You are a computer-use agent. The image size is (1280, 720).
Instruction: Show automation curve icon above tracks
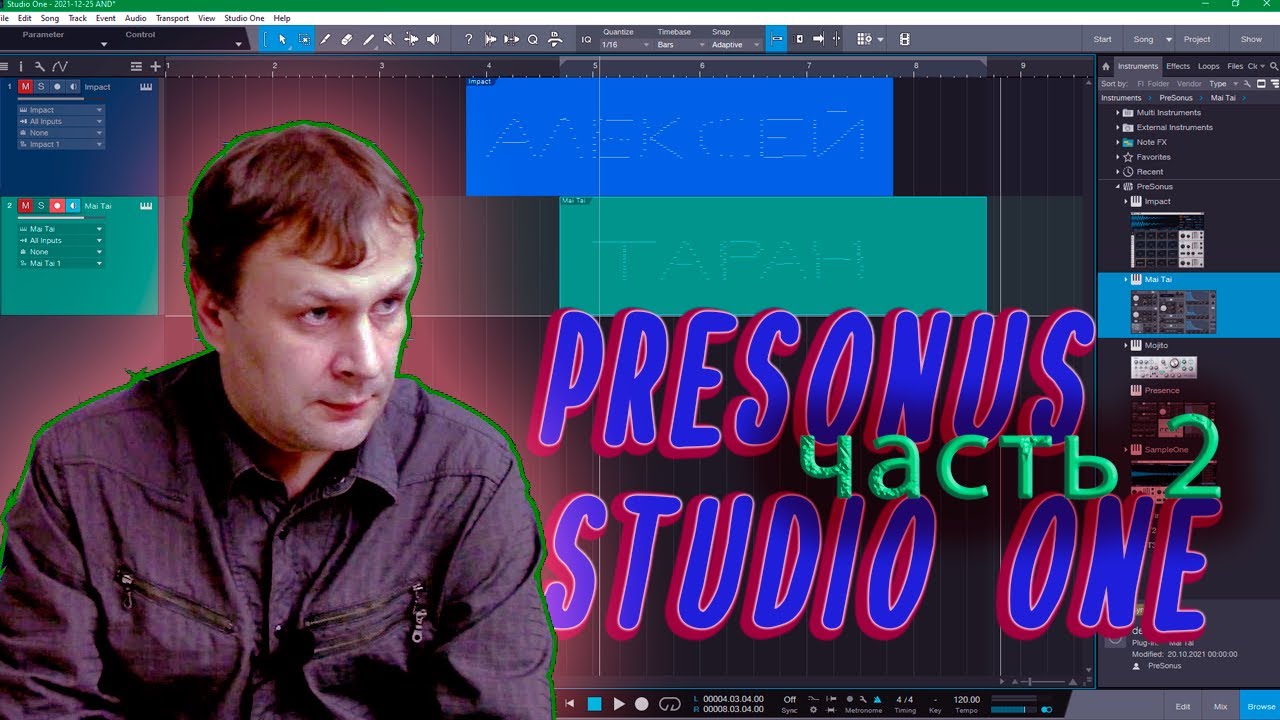[x=59, y=66]
